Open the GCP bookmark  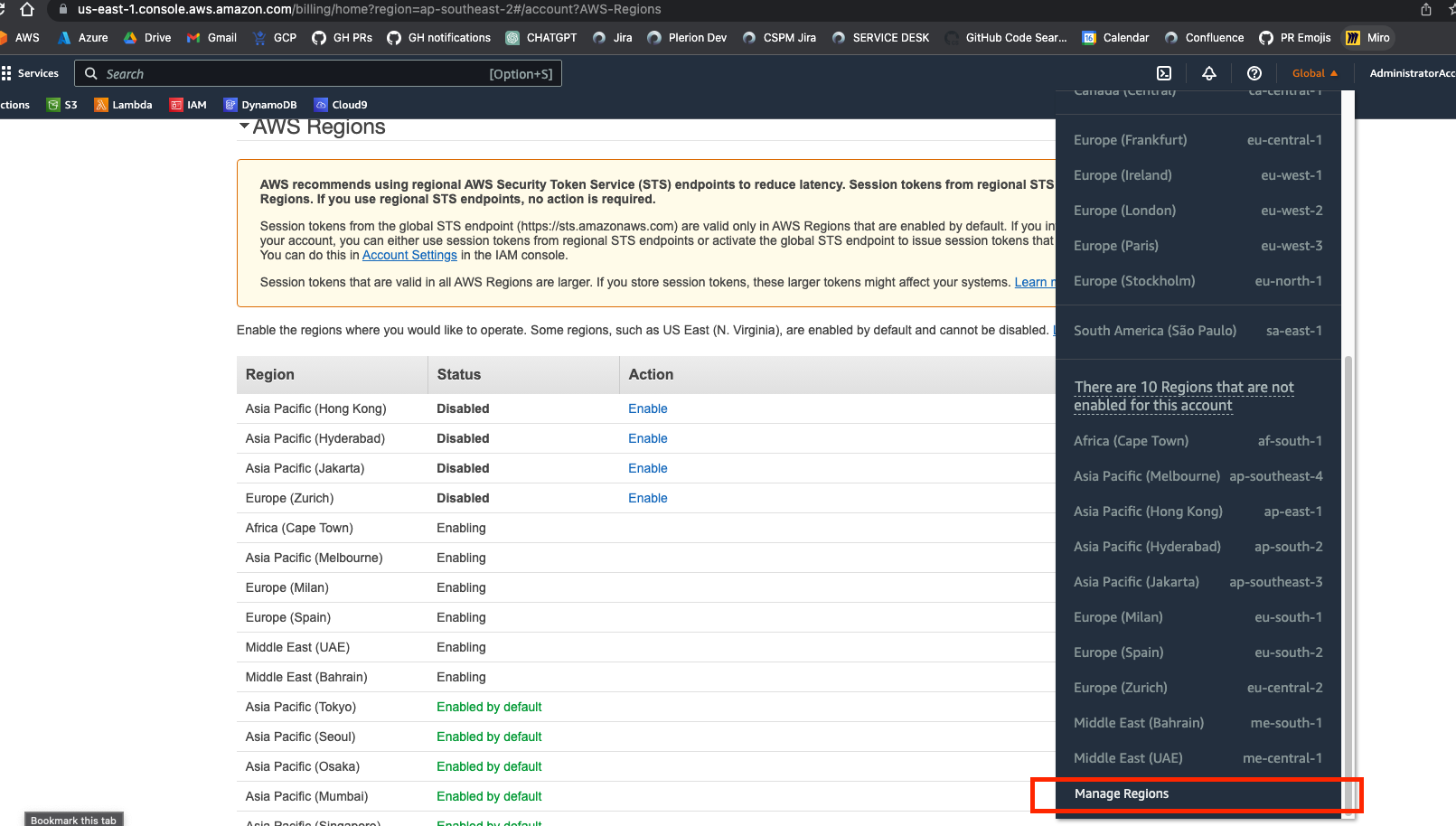[x=275, y=38]
